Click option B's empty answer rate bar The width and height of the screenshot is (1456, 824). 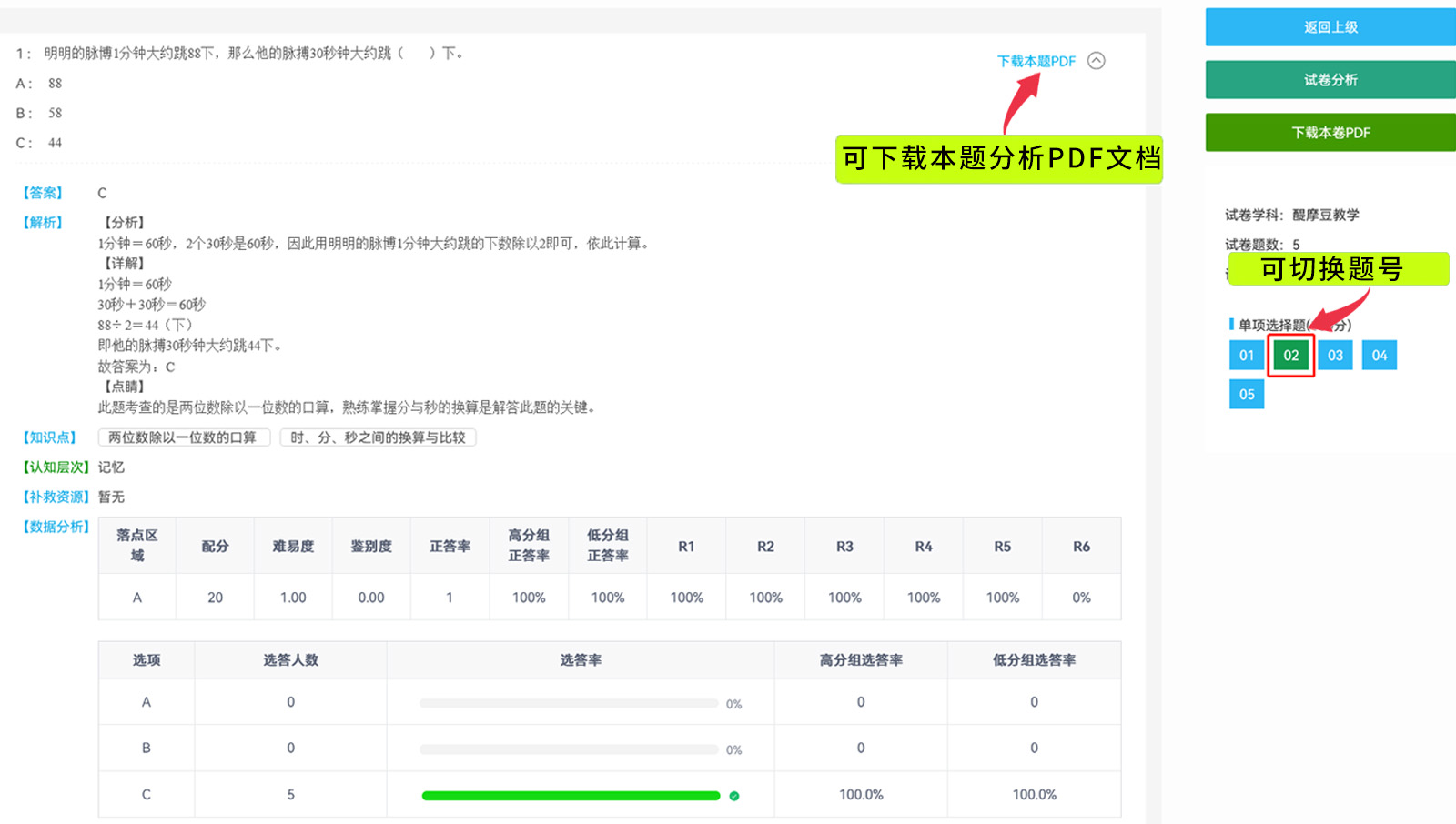(569, 749)
